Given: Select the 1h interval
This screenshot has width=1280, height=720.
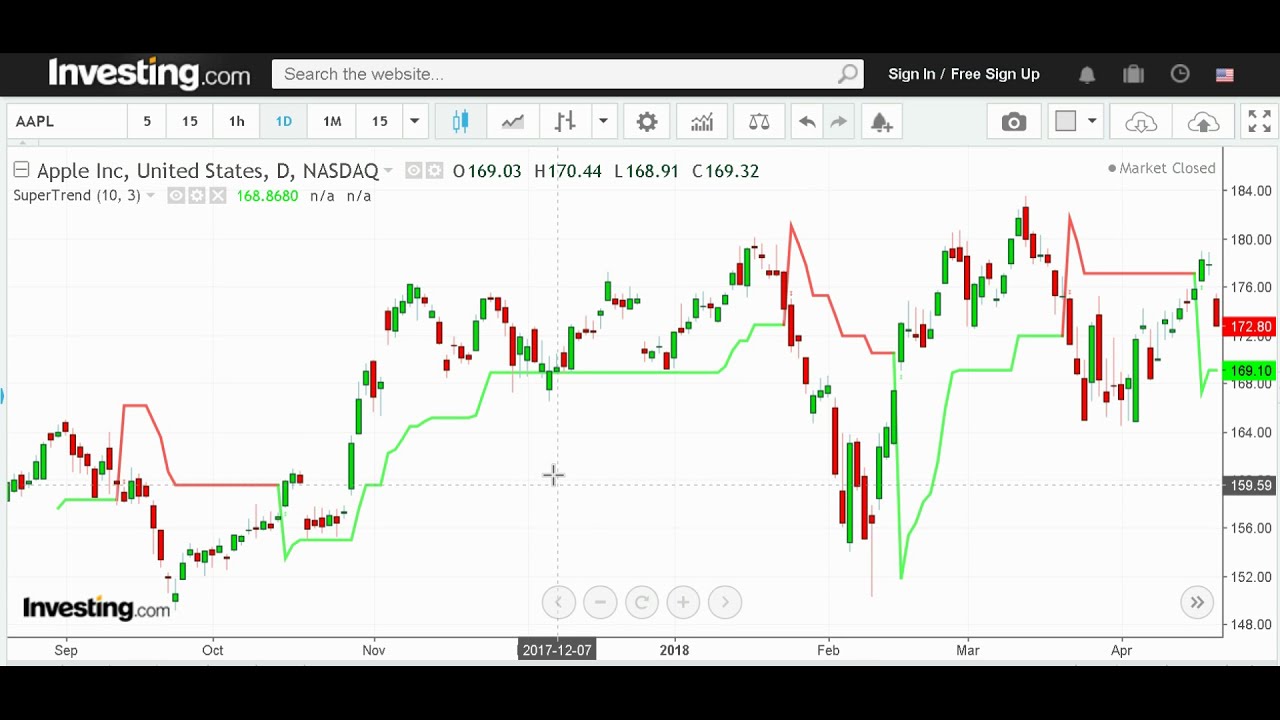Looking at the screenshot, I should (x=237, y=122).
